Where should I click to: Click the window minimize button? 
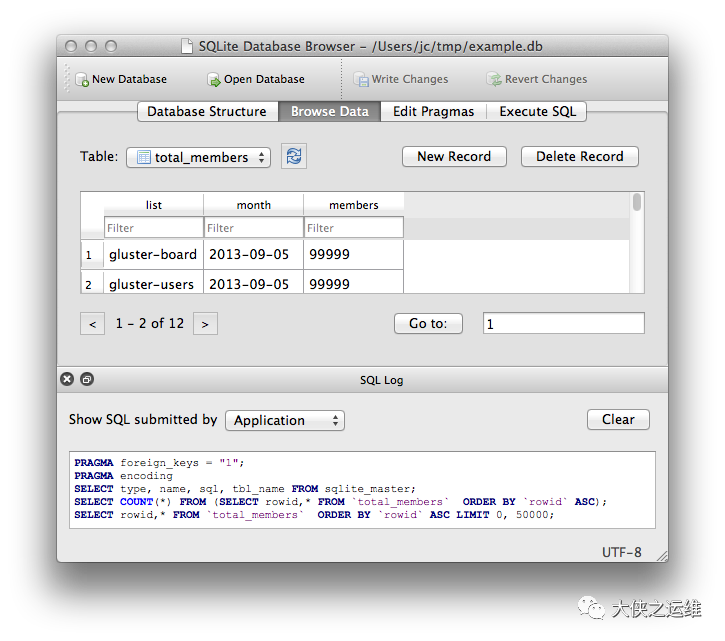pyautogui.click(x=91, y=46)
